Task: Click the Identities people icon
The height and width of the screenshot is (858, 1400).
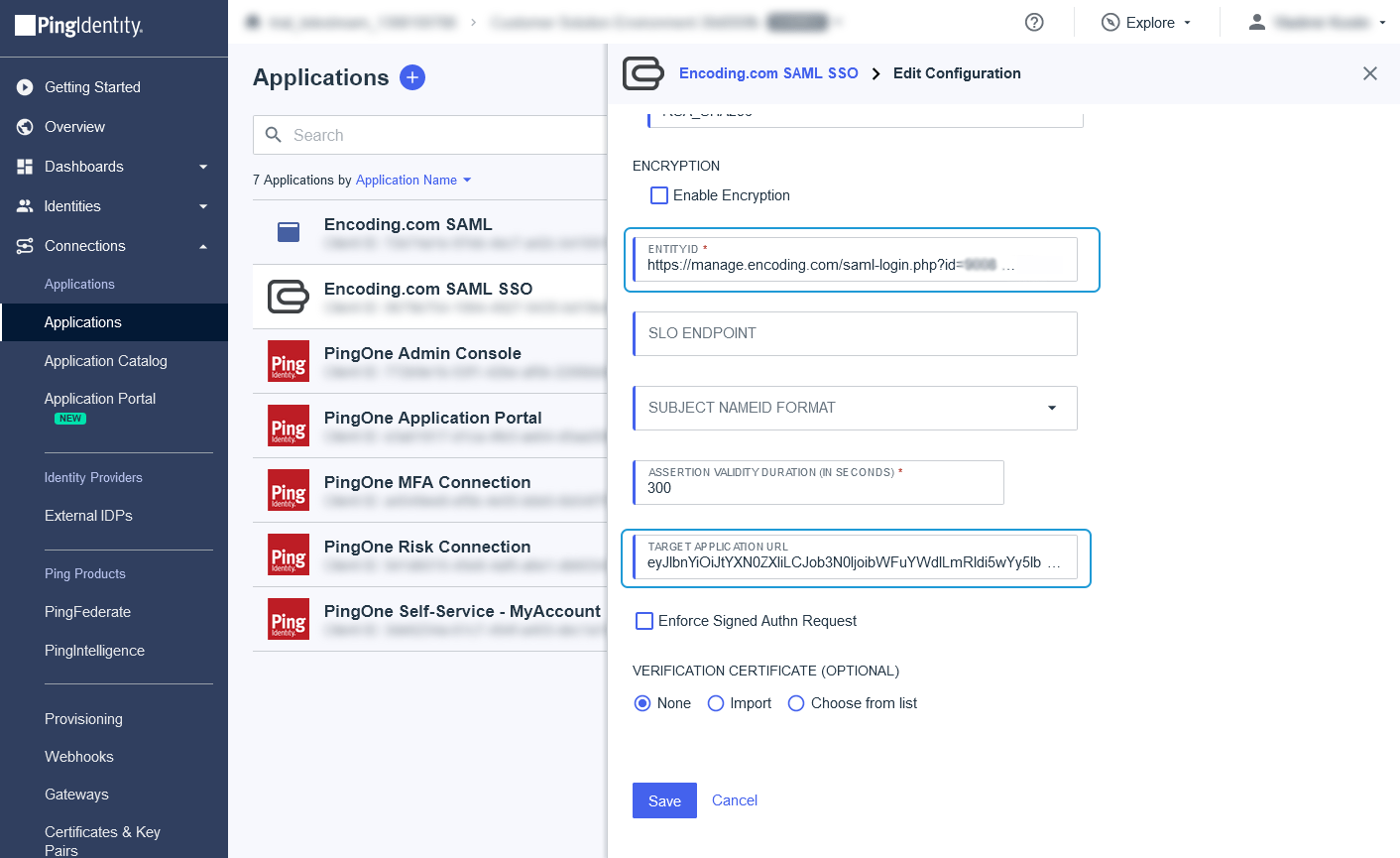Action: click(25, 206)
